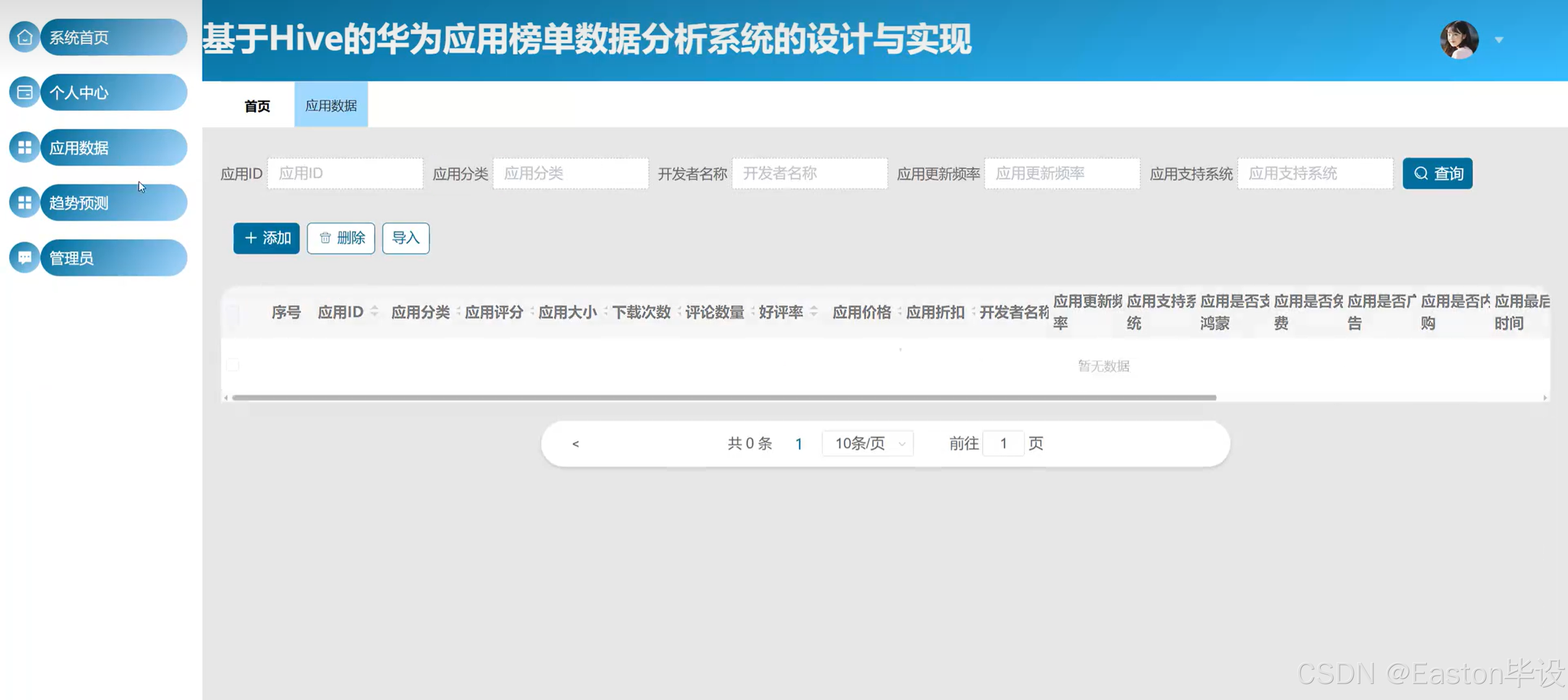Click the 查询 search button
This screenshot has width=1568, height=700.
[1438, 173]
